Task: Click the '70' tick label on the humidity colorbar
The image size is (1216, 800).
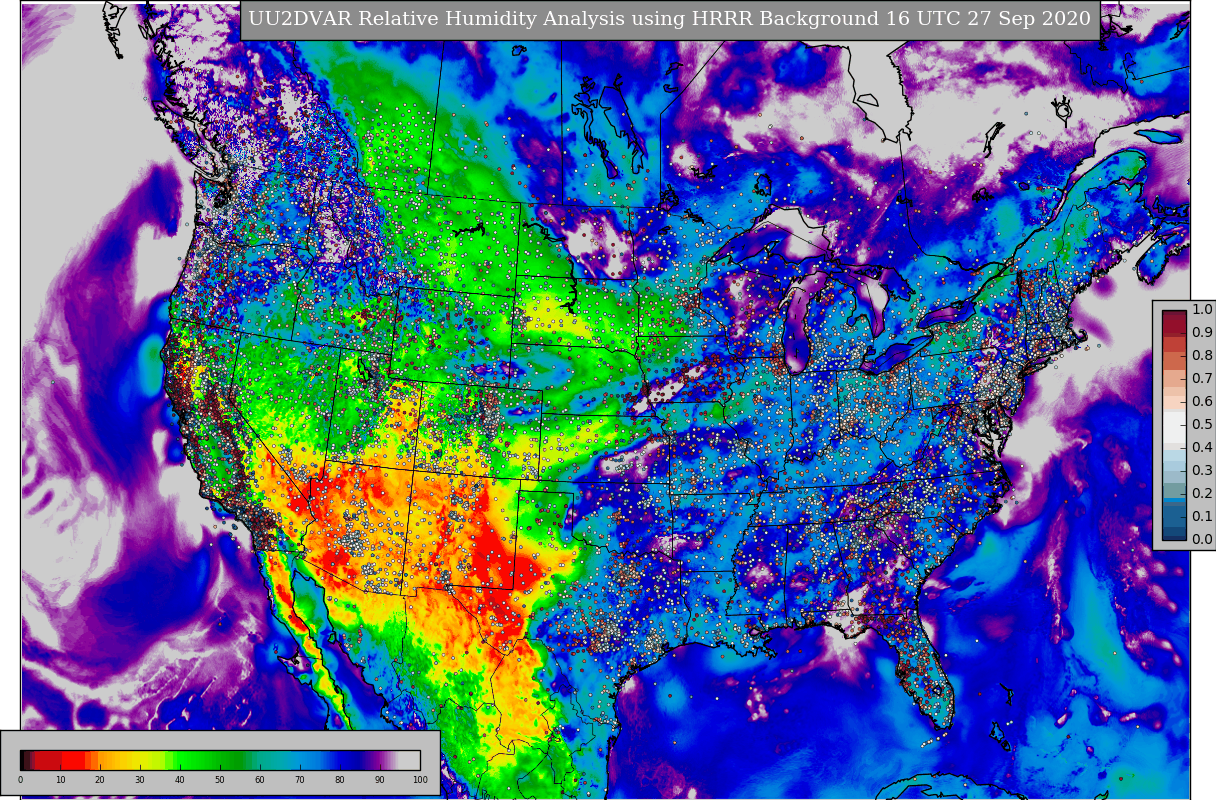Action: (300, 780)
